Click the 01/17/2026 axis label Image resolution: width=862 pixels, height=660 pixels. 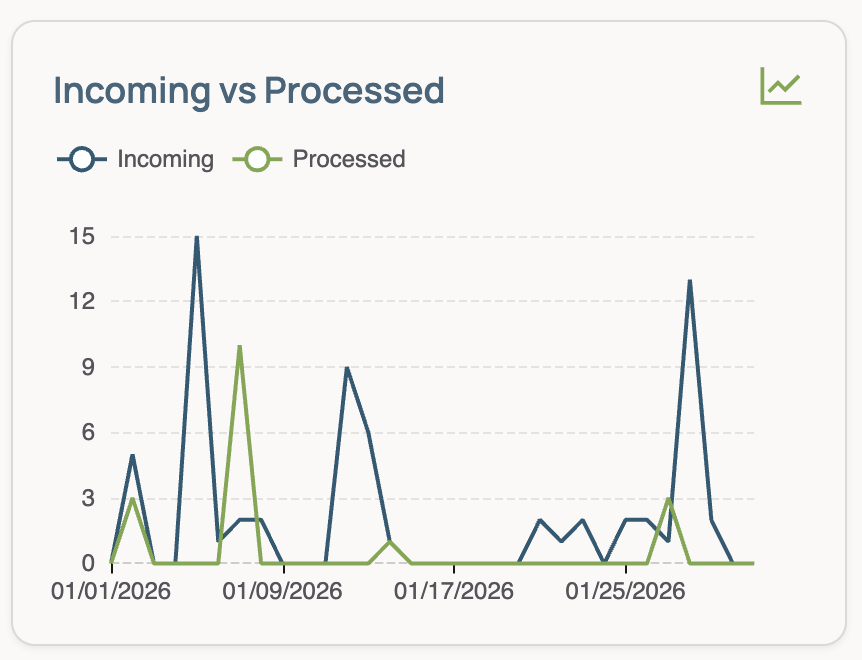(454, 591)
